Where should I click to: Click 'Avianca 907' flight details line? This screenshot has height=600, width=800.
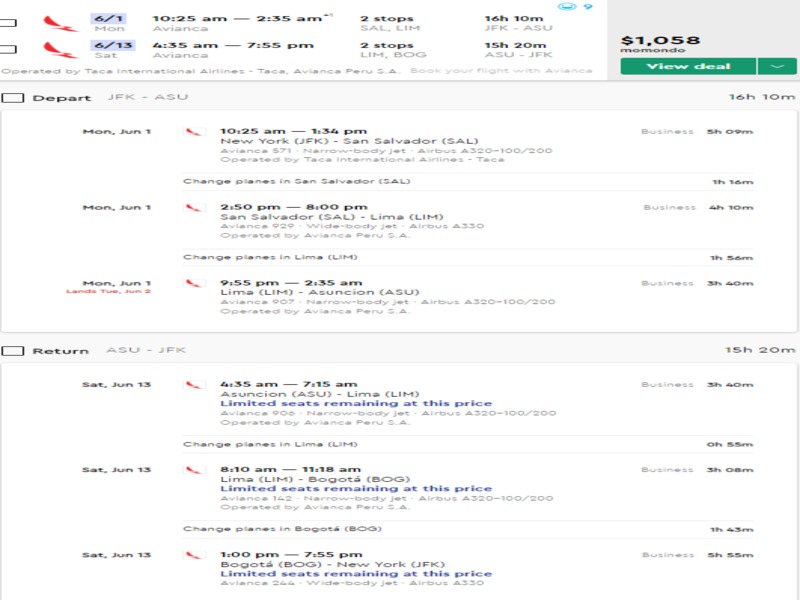click(388, 302)
